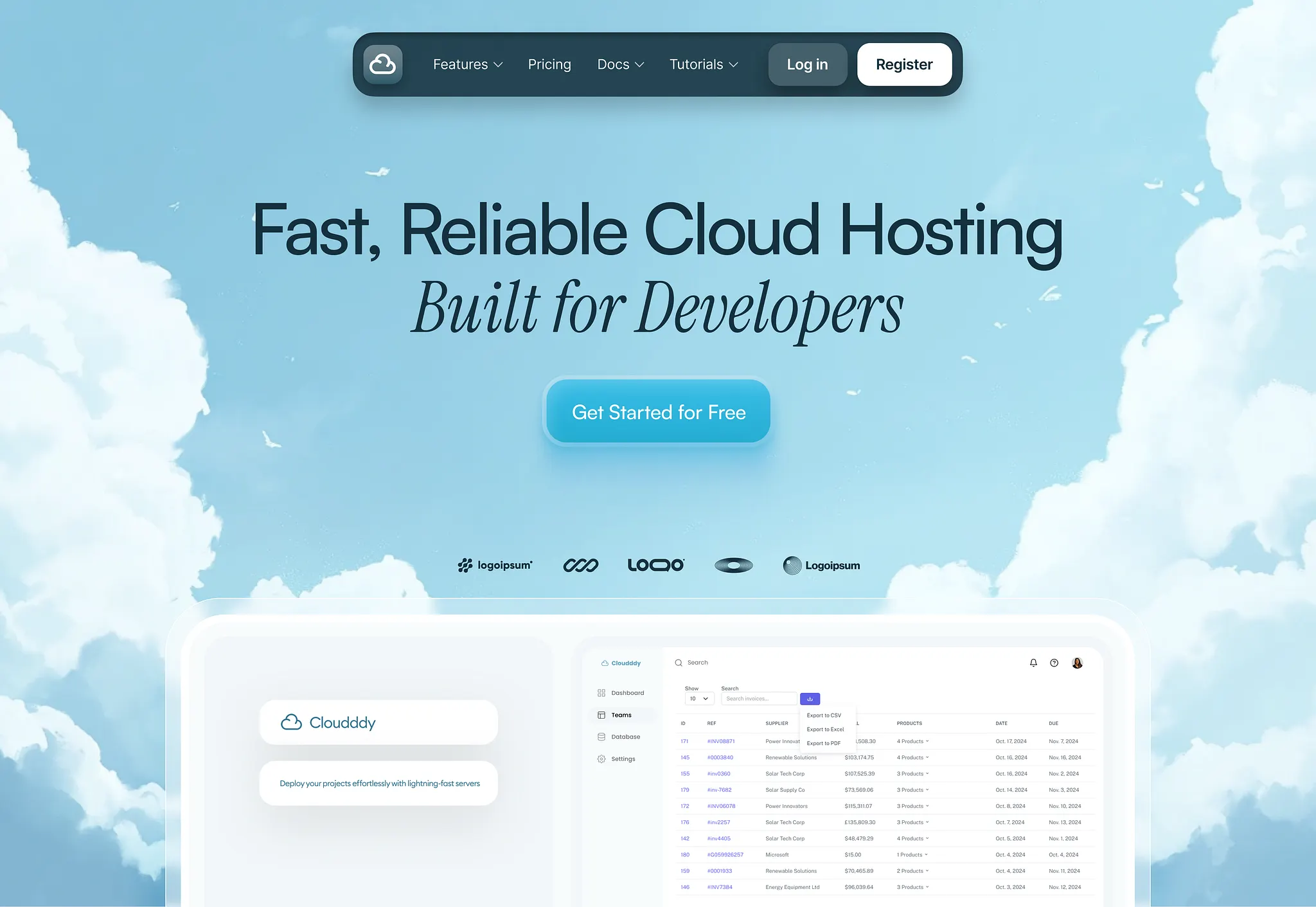Open Dashboard in the sidebar
The height and width of the screenshot is (907, 1316).
click(x=621, y=693)
